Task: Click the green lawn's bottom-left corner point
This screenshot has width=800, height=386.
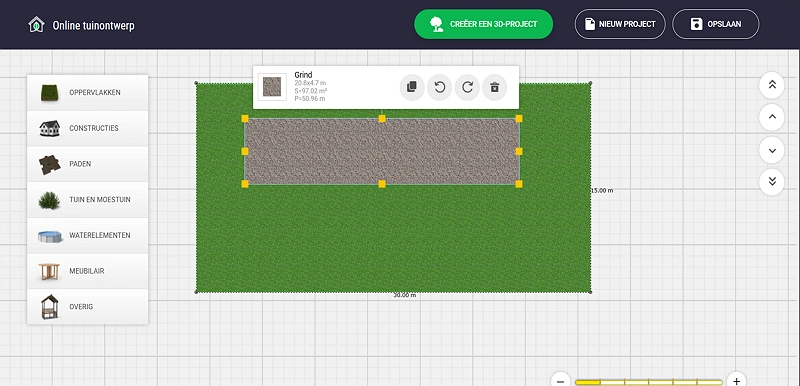Action: (196, 292)
